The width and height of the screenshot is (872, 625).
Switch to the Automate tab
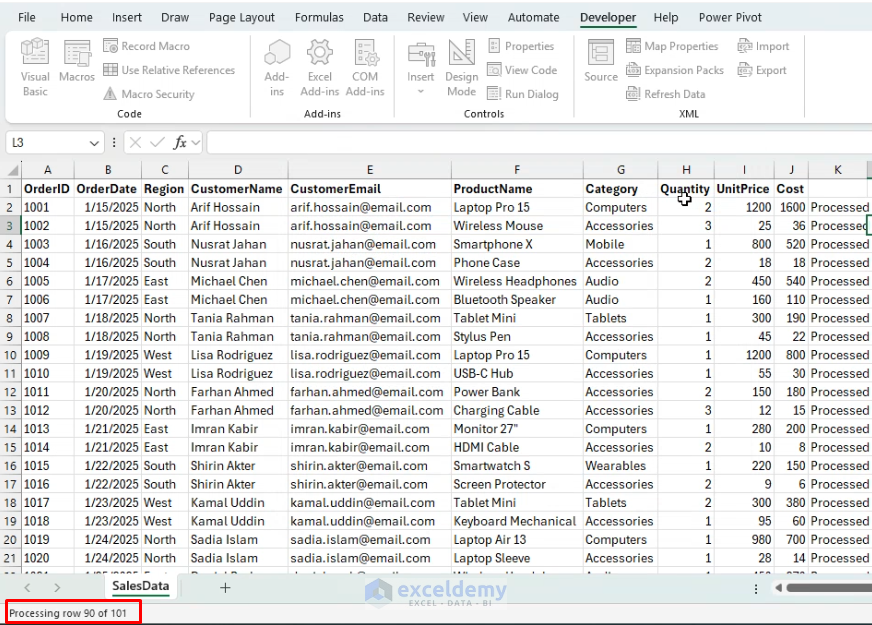[x=533, y=17]
